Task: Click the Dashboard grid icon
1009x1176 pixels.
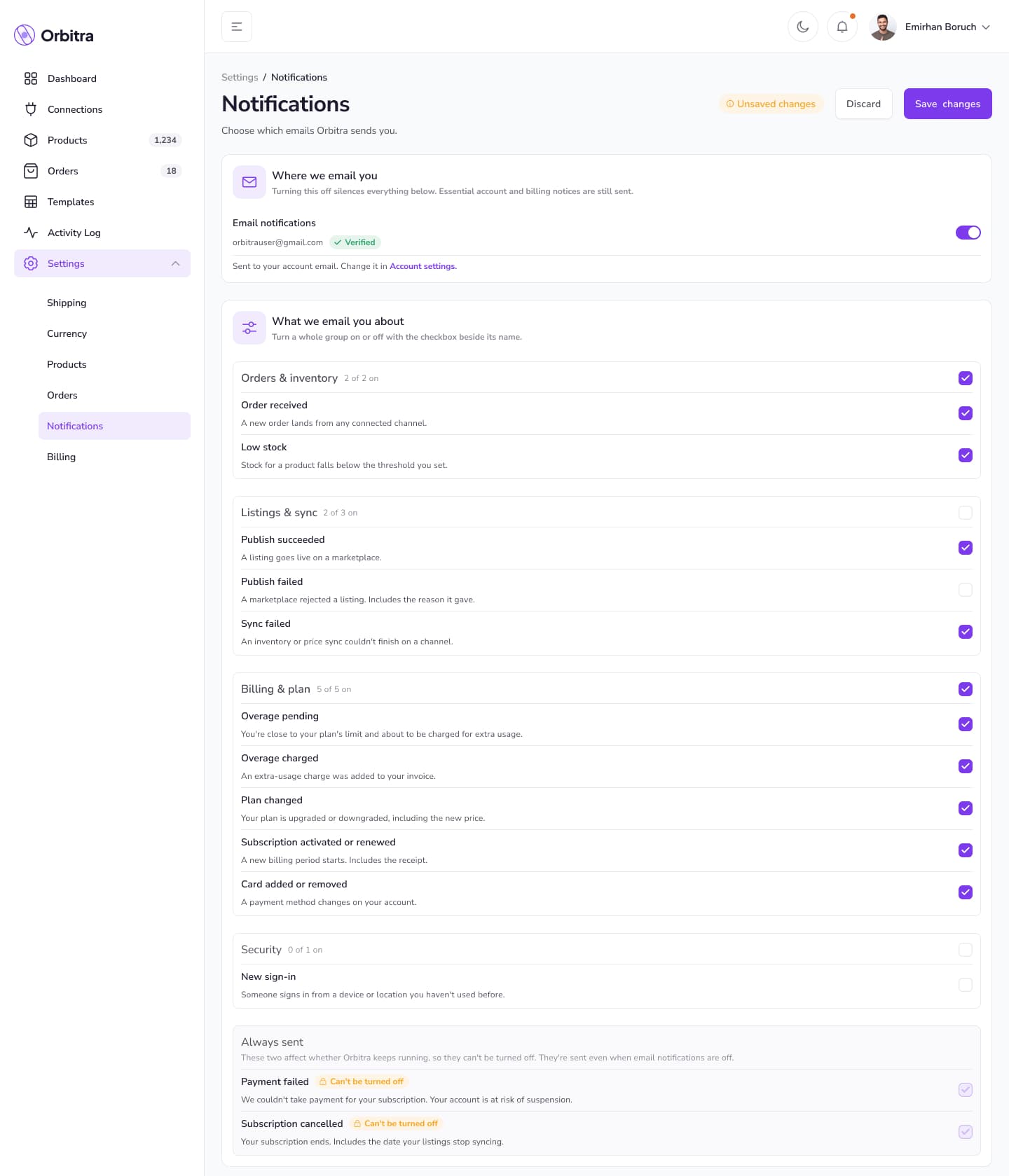Action: [31, 78]
